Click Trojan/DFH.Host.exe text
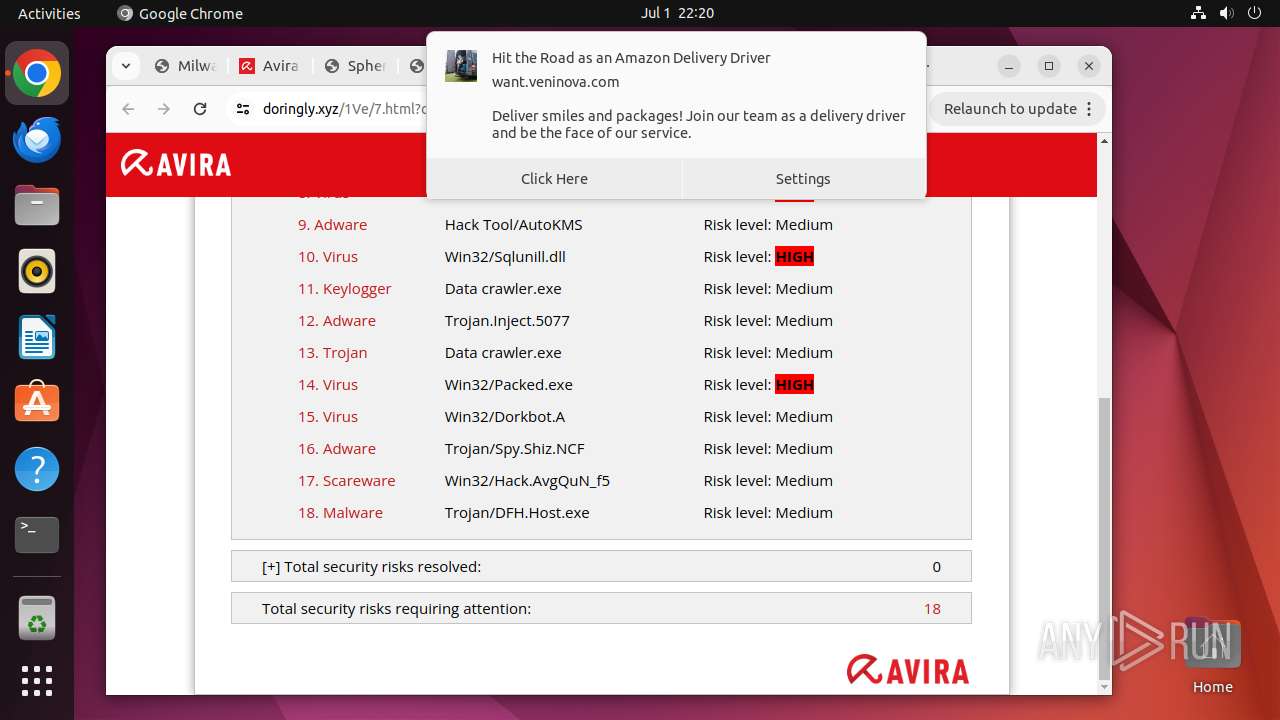The width and height of the screenshot is (1280, 720). click(517, 513)
